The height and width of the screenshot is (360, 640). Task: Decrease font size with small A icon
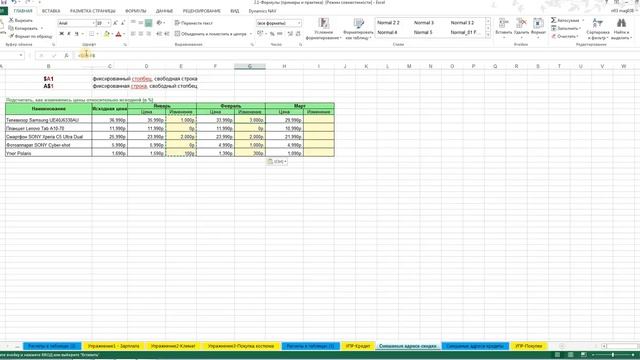(x=123, y=23)
